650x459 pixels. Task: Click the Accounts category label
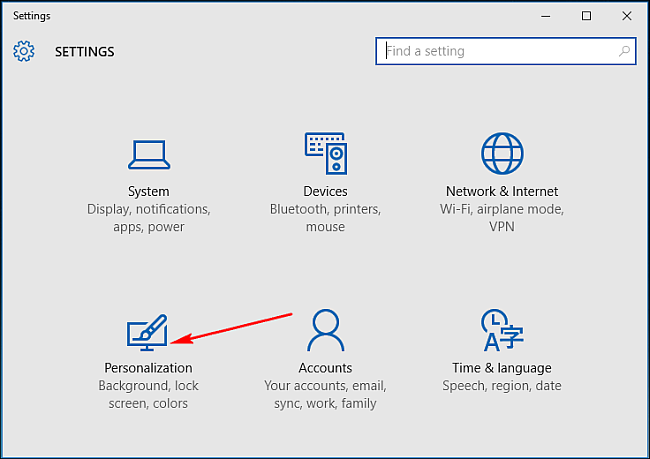[x=325, y=368]
